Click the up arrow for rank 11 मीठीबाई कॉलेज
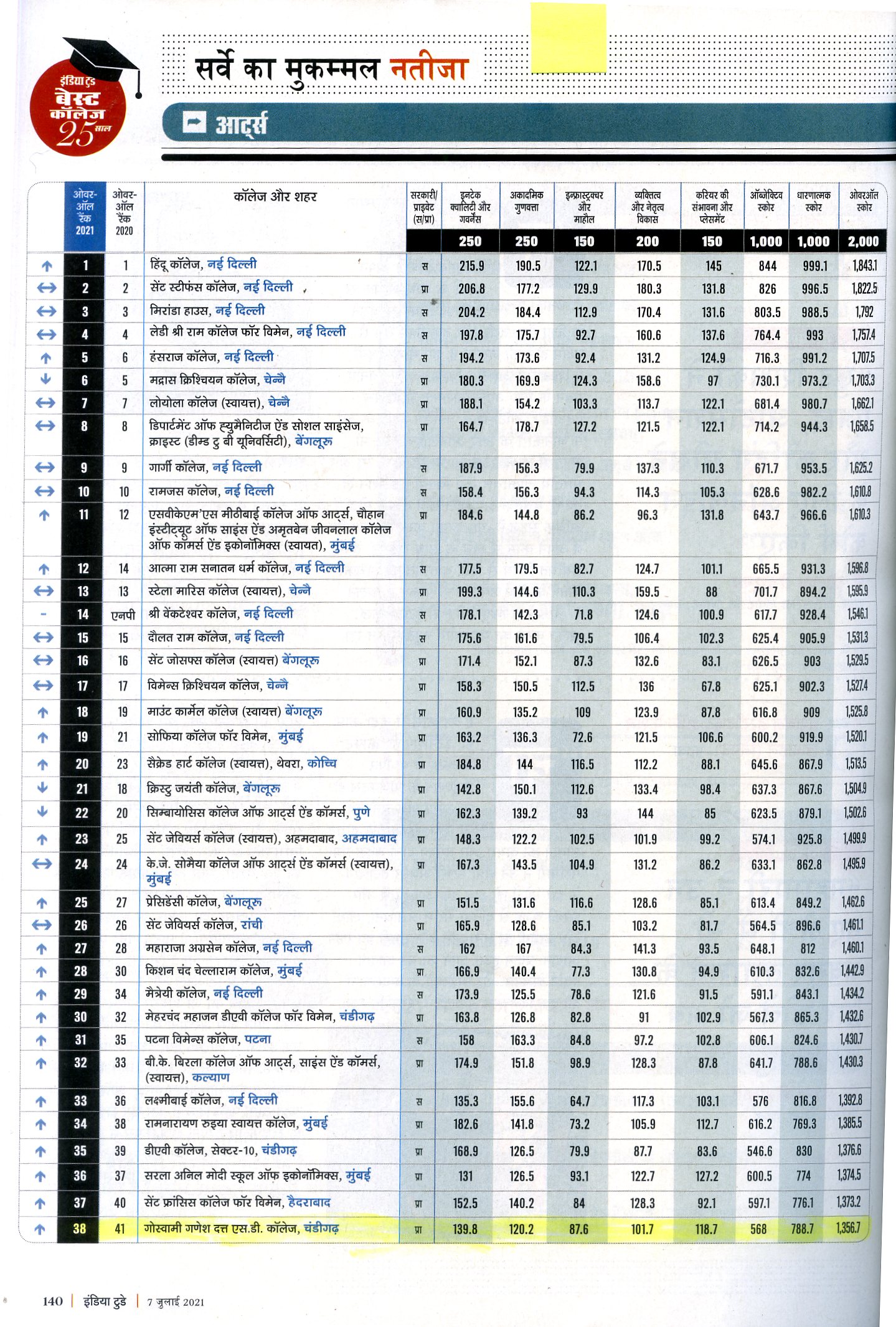Image resolution: width=896 pixels, height=1327 pixels. click(44, 515)
